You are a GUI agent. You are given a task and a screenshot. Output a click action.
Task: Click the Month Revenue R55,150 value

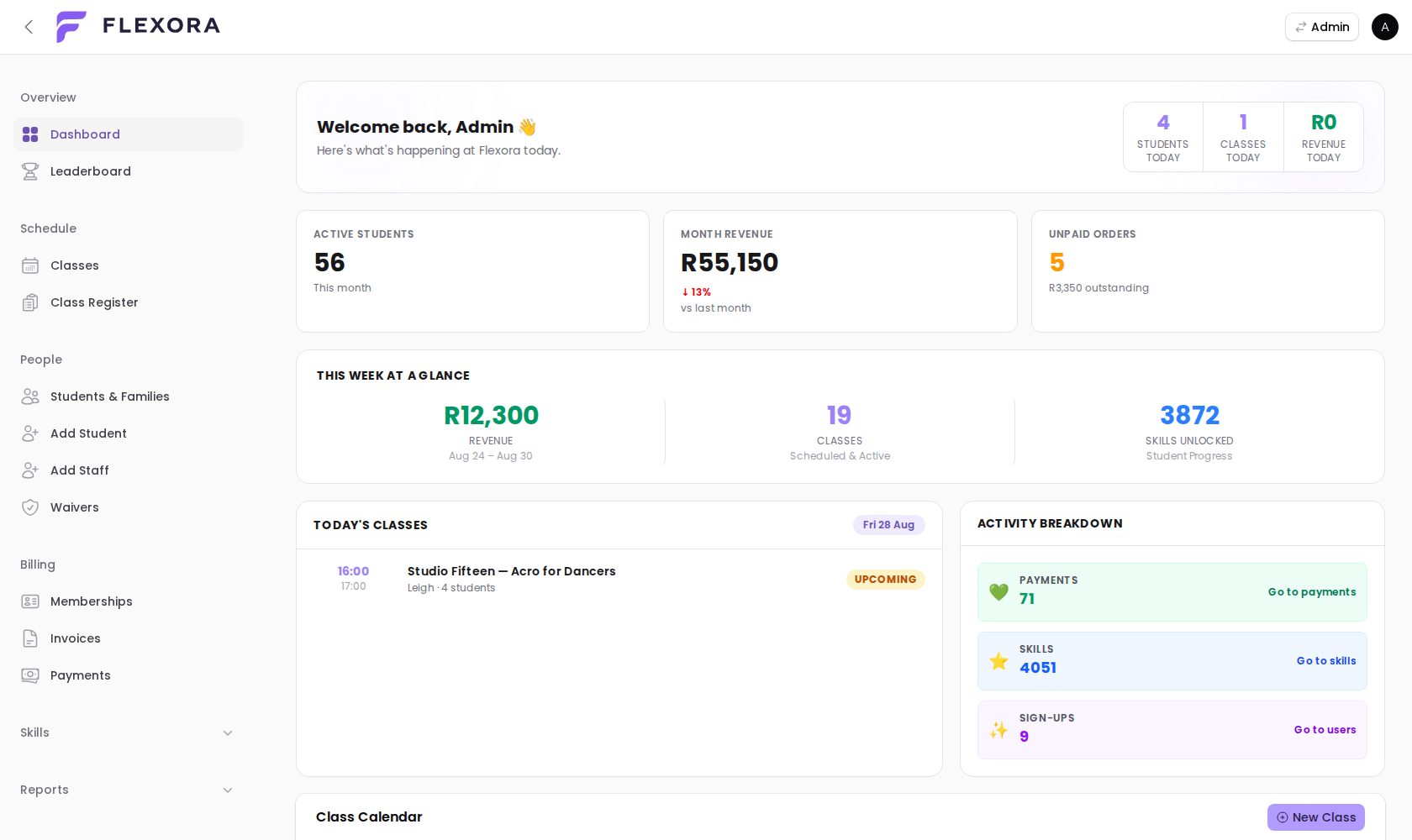tap(730, 263)
